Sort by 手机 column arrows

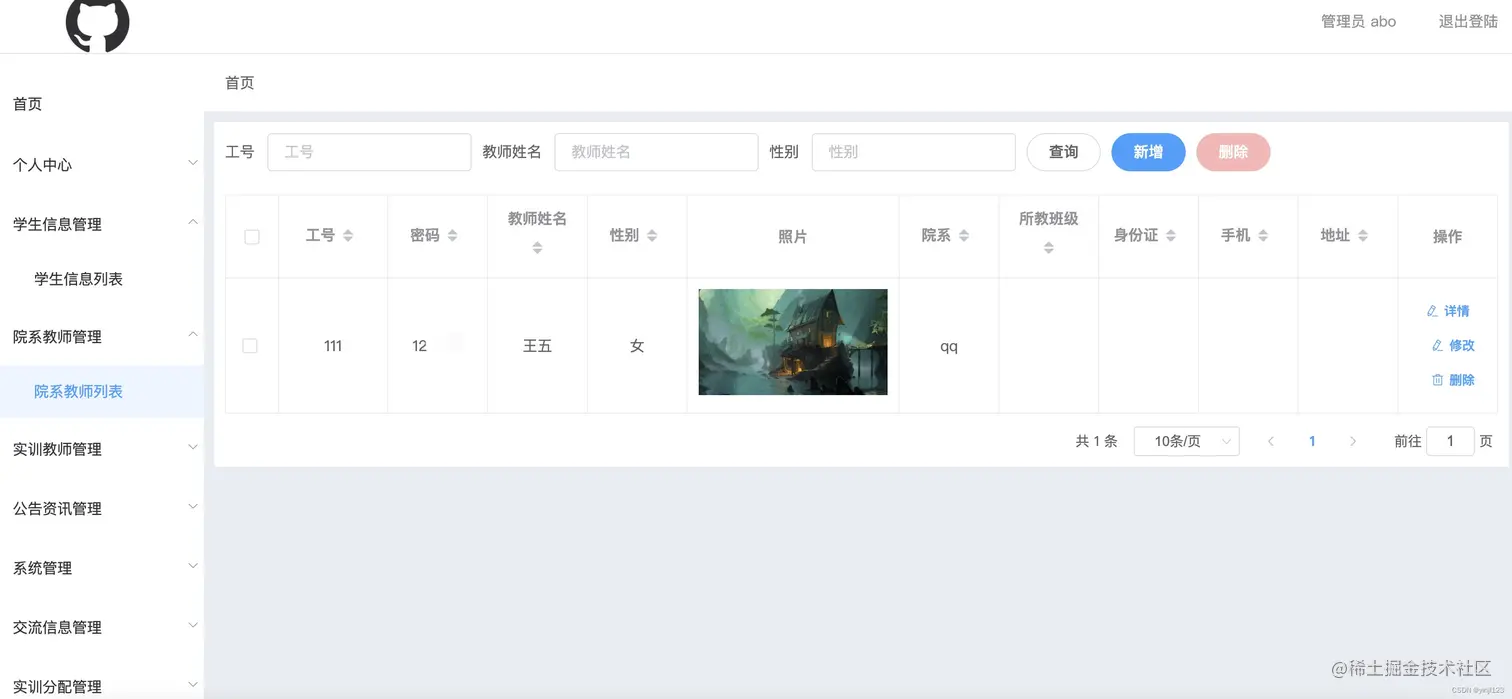(x=1263, y=236)
